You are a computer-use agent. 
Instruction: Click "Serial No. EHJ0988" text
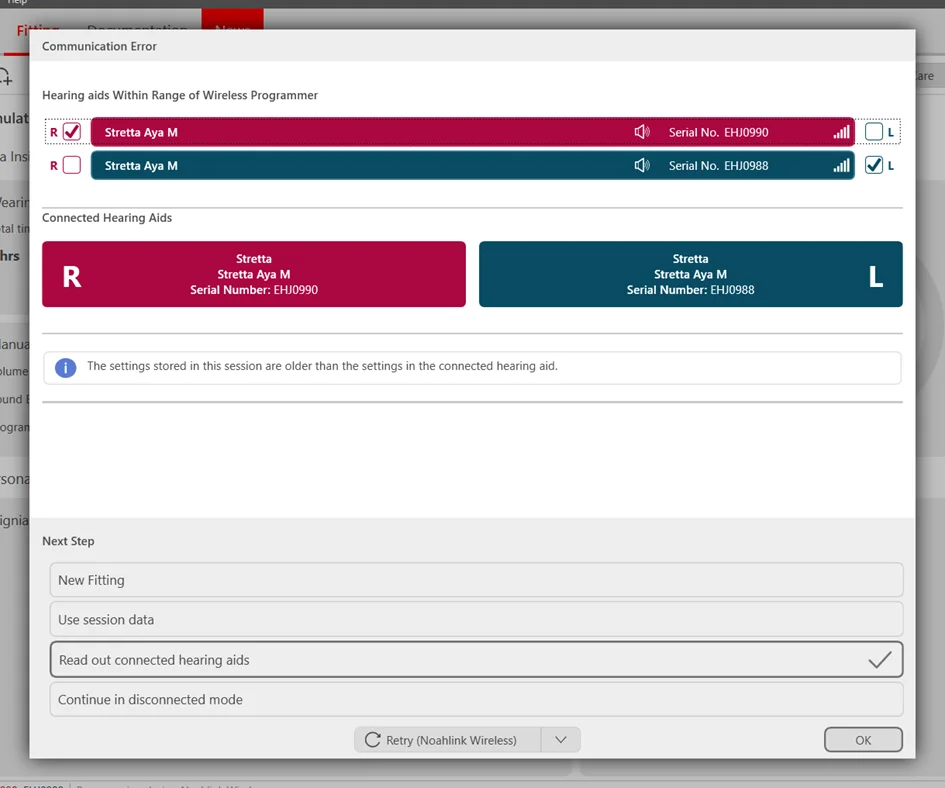coord(718,166)
